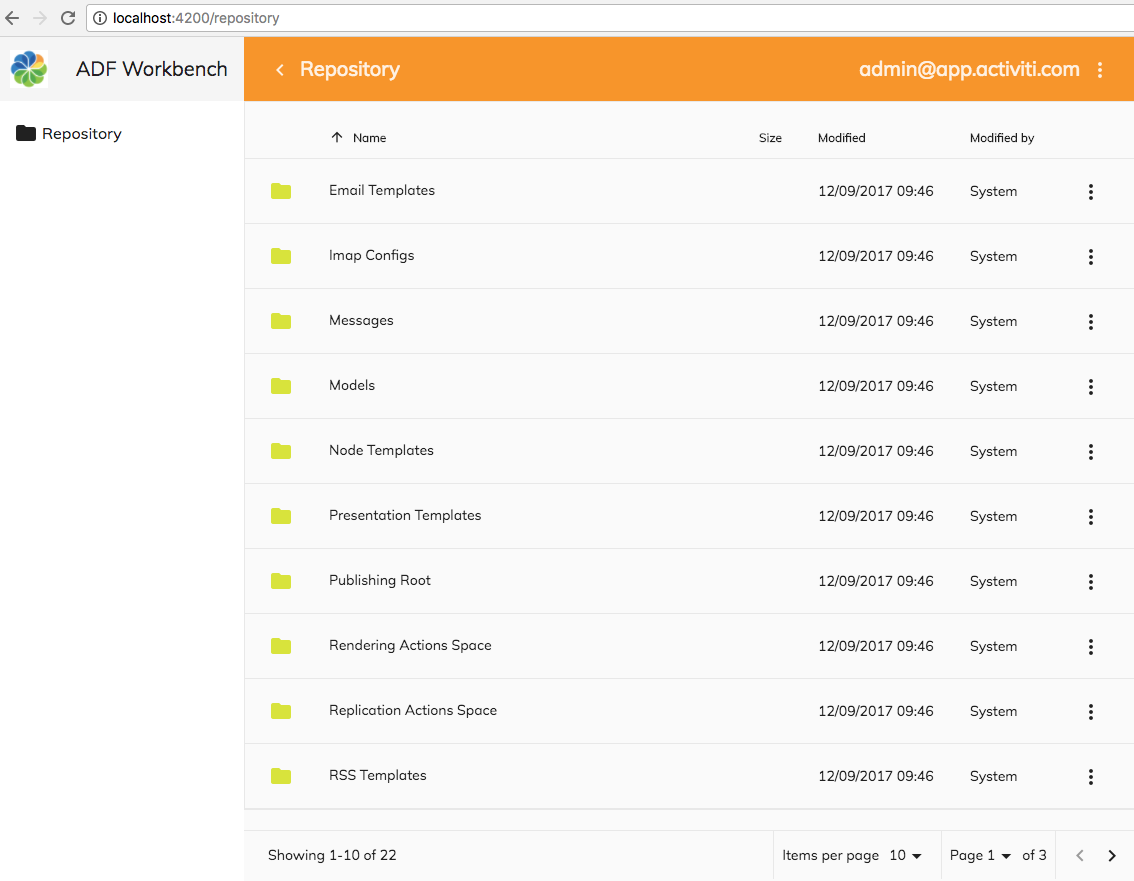
Task: Open the actions menu for Rendering Actions Space
Action: [x=1090, y=647]
